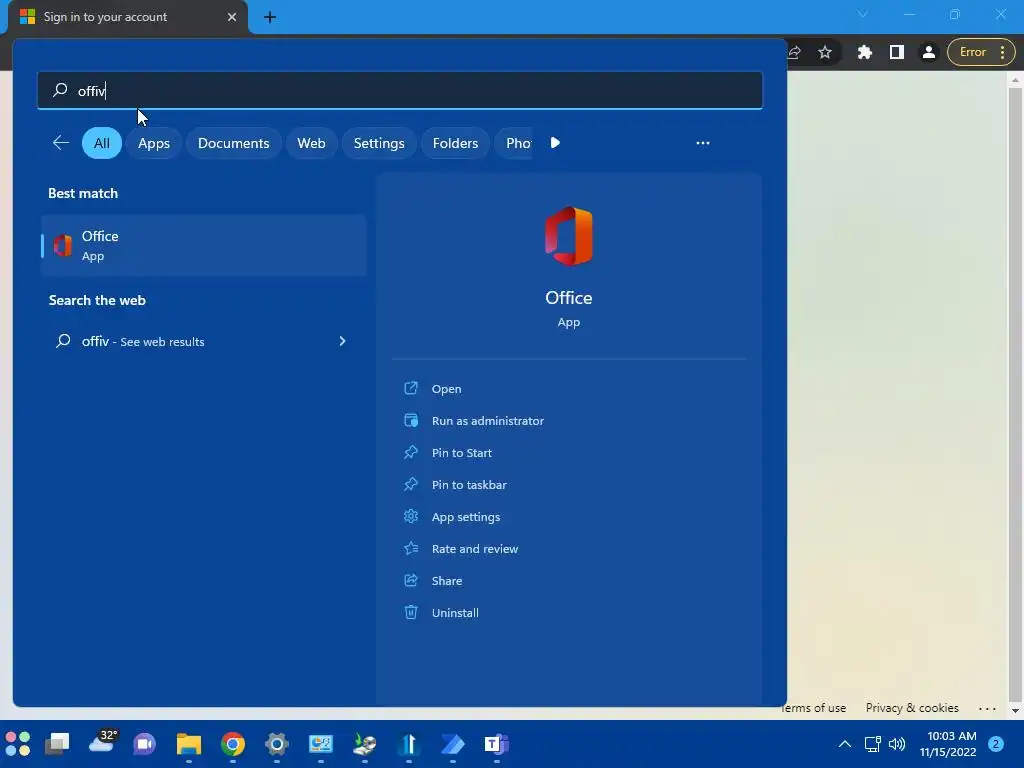Open File Explorer from the taskbar
This screenshot has height=768, width=1024.
[189, 744]
